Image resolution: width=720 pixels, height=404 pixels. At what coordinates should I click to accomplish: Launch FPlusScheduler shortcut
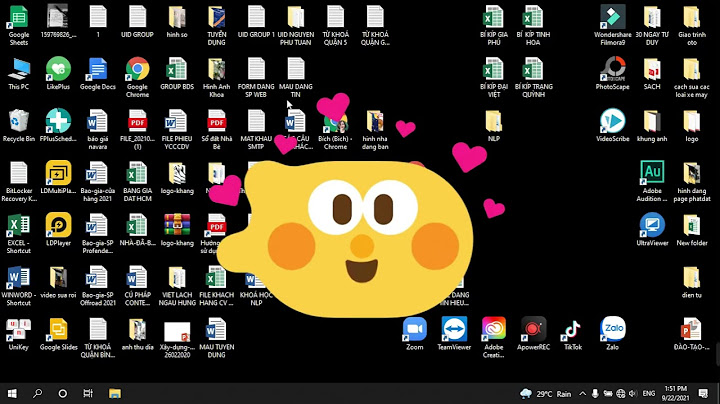(58, 126)
